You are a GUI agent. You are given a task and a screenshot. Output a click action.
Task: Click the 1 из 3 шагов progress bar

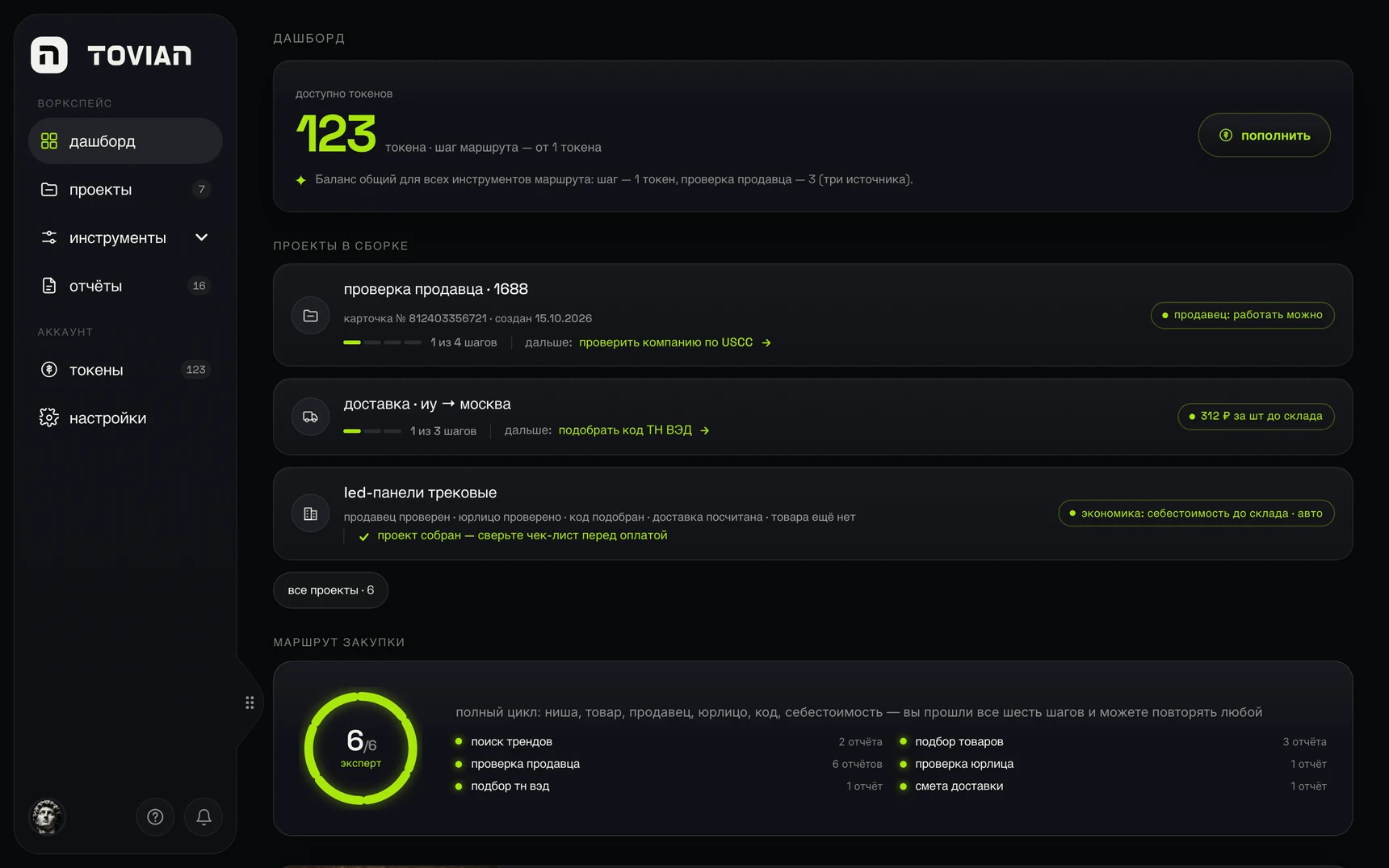pyautogui.click(x=372, y=431)
